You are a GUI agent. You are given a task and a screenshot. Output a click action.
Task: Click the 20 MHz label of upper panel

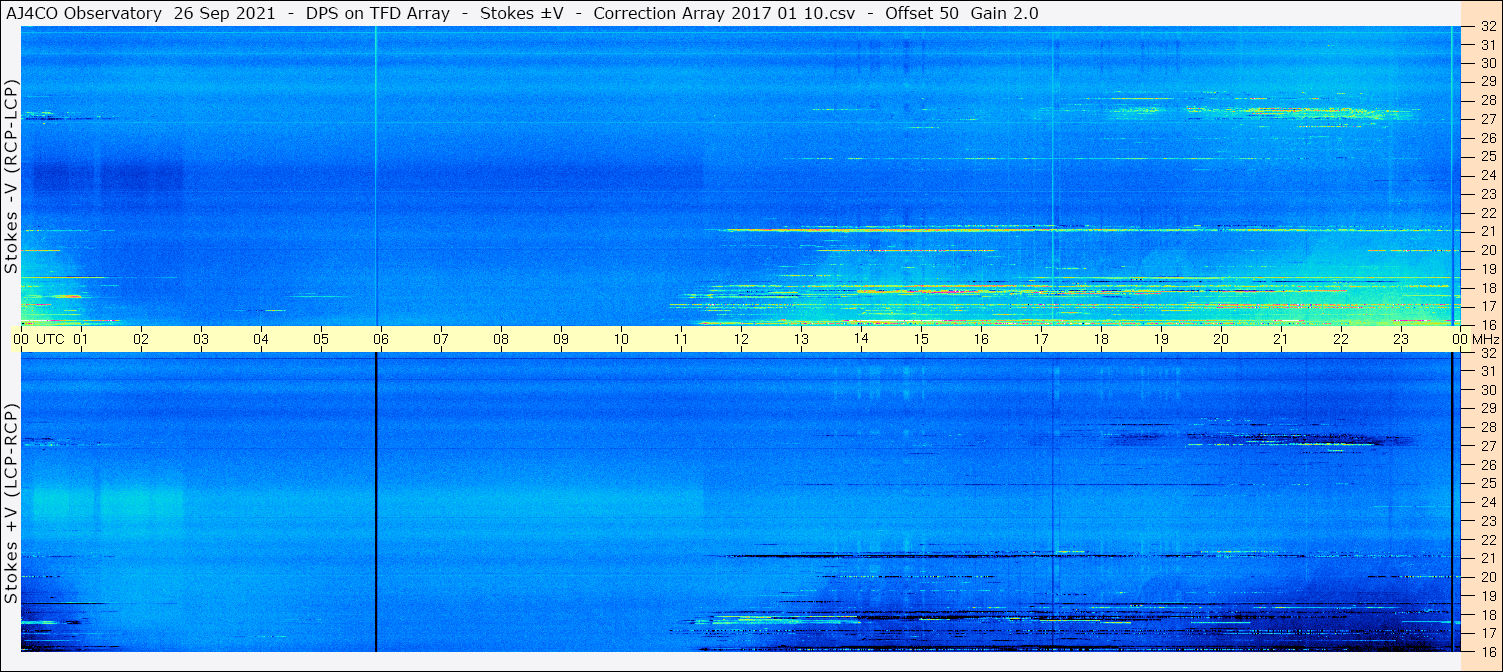[1487, 250]
